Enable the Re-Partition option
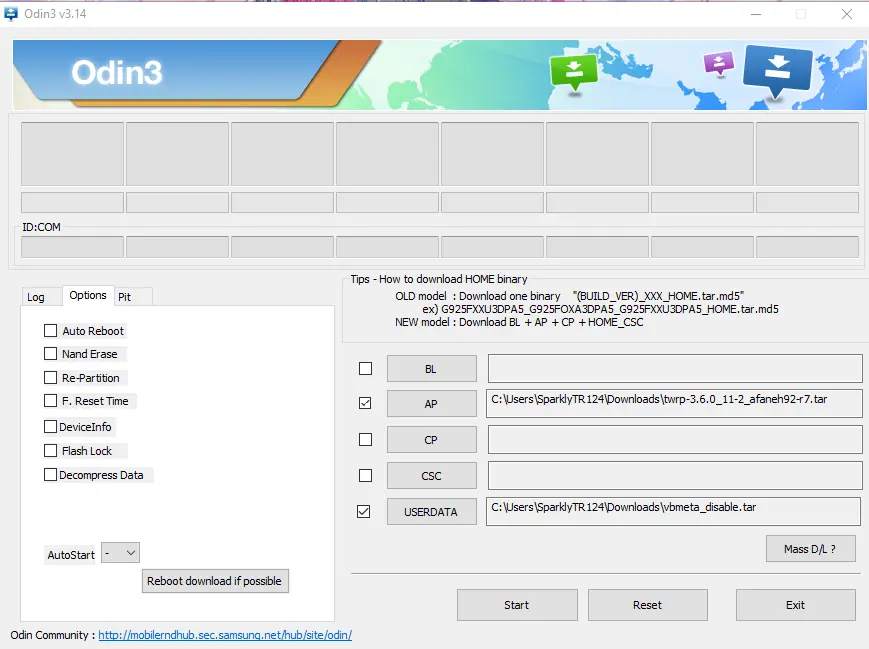 pyautogui.click(x=50, y=377)
